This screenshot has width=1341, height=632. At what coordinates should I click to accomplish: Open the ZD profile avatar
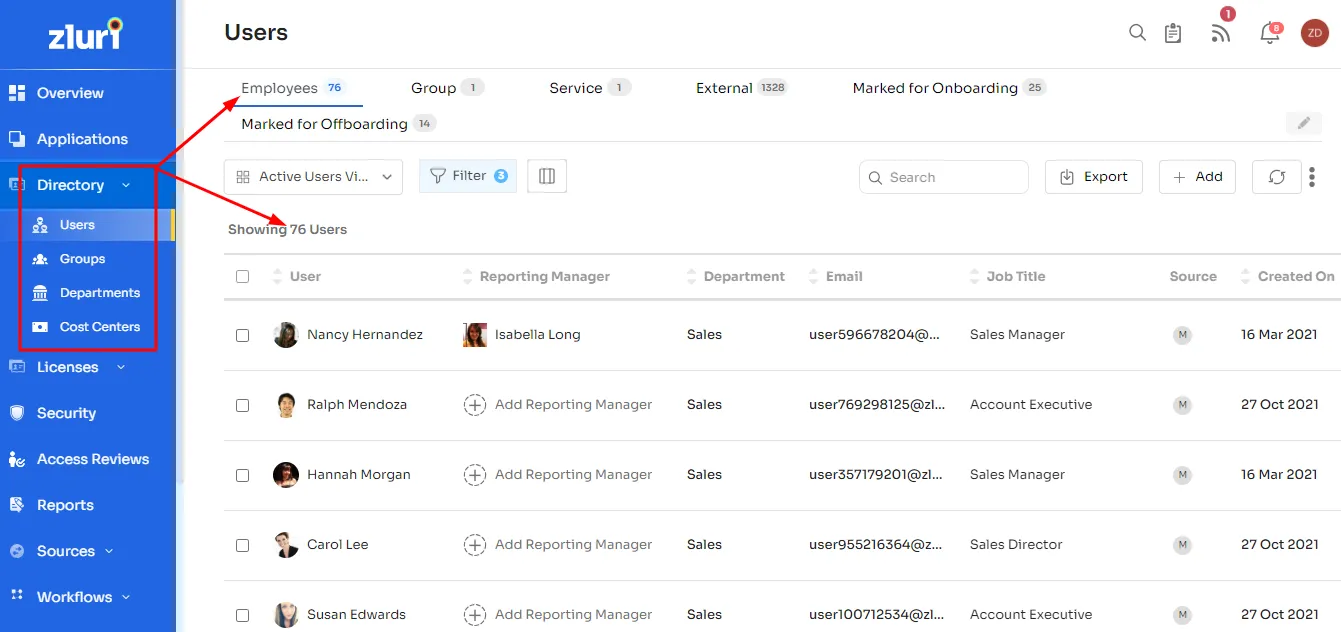(x=1315, y=33)
